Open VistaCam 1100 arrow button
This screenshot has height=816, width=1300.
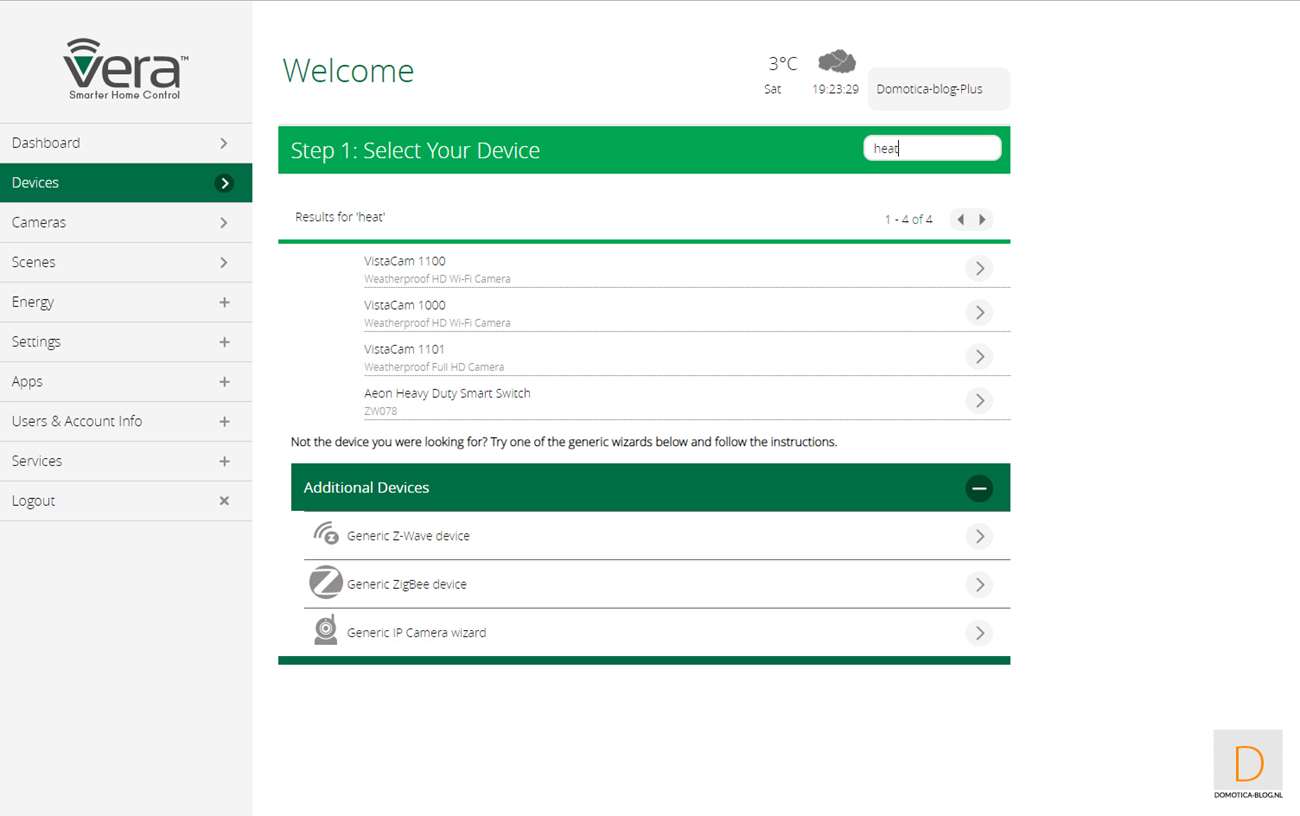pyautogui.click(x=979, y=268)
